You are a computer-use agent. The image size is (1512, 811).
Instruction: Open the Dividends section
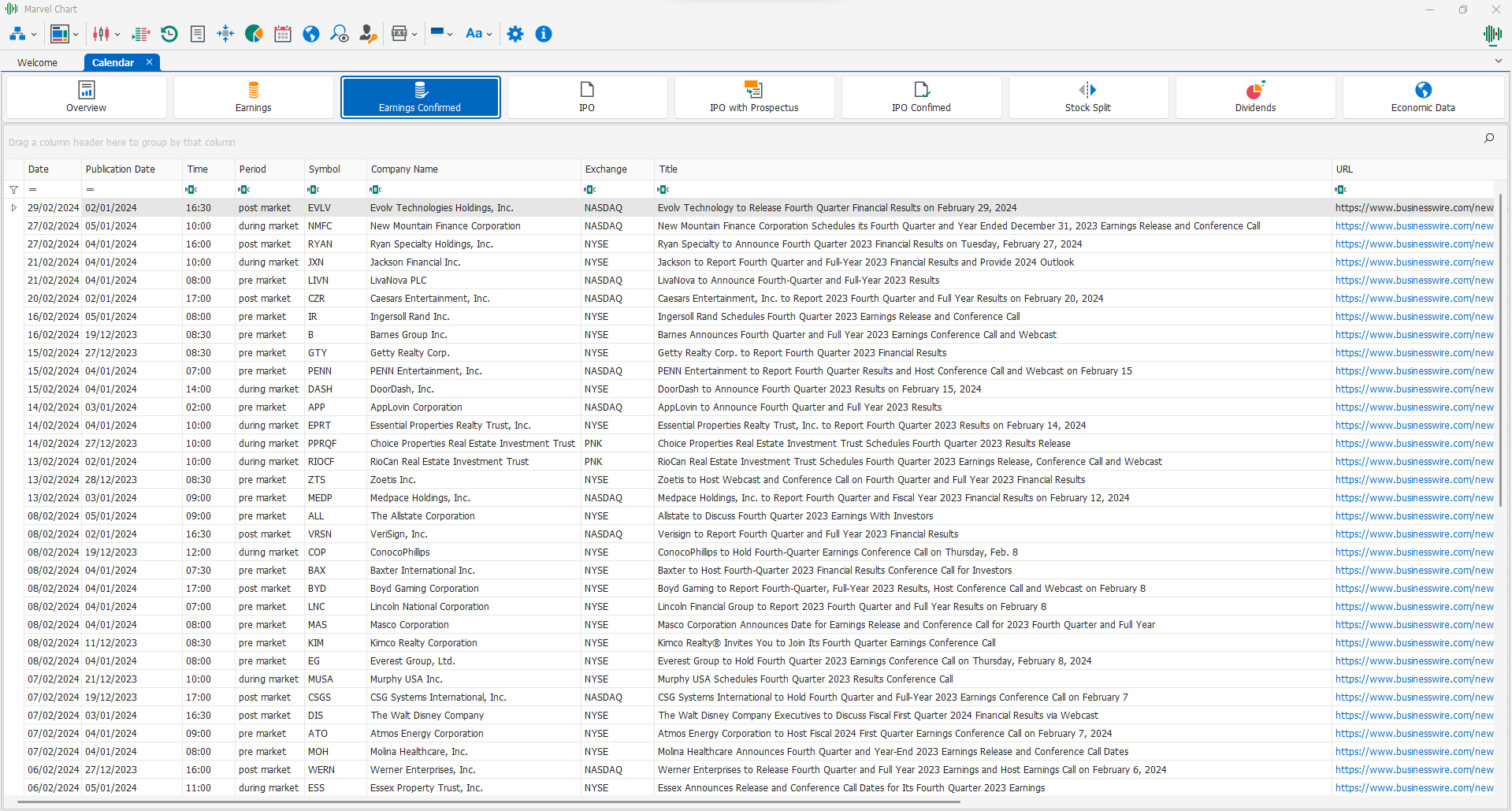(1255, 97)
